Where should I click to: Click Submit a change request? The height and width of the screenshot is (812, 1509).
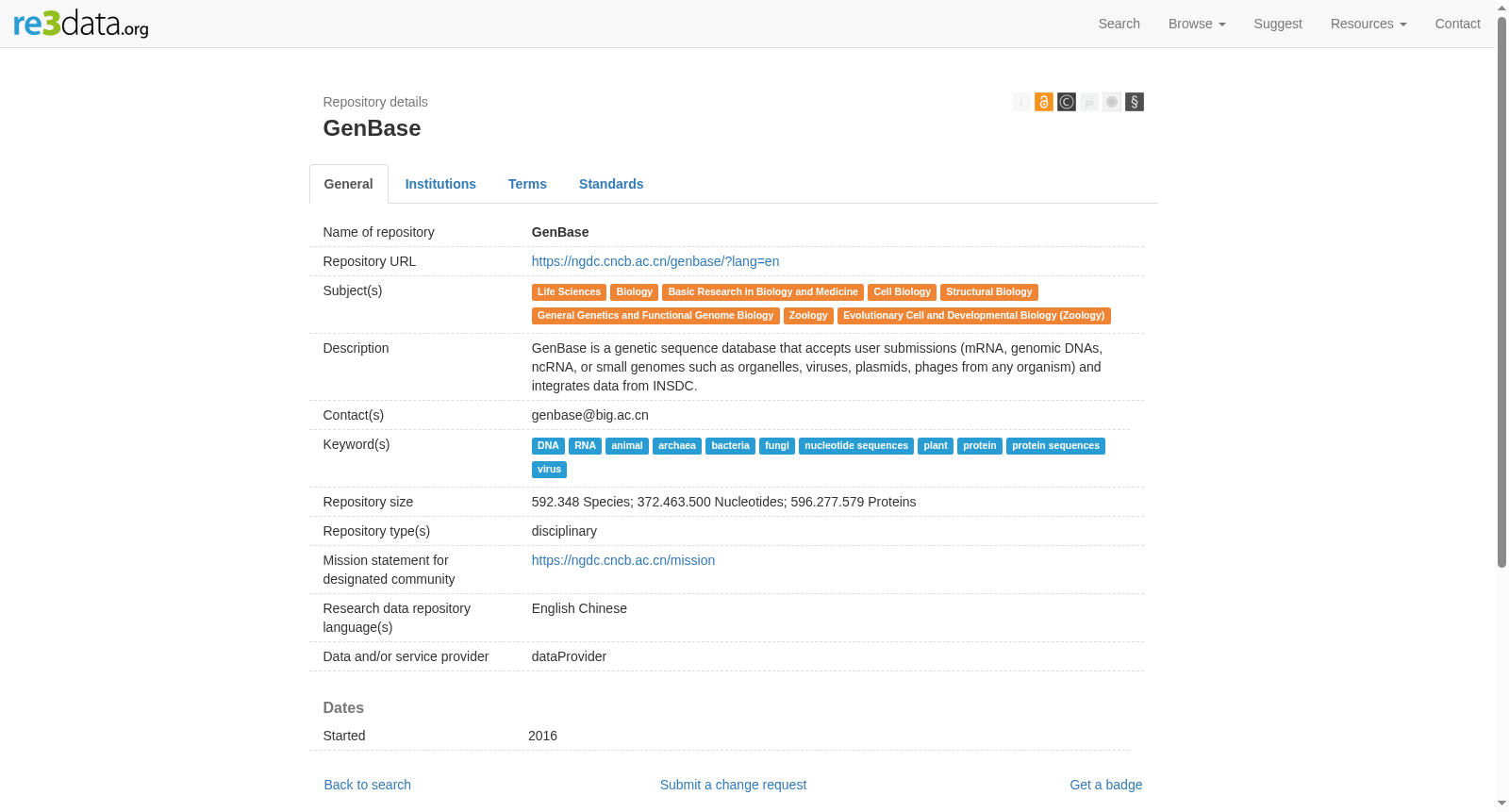734,785
